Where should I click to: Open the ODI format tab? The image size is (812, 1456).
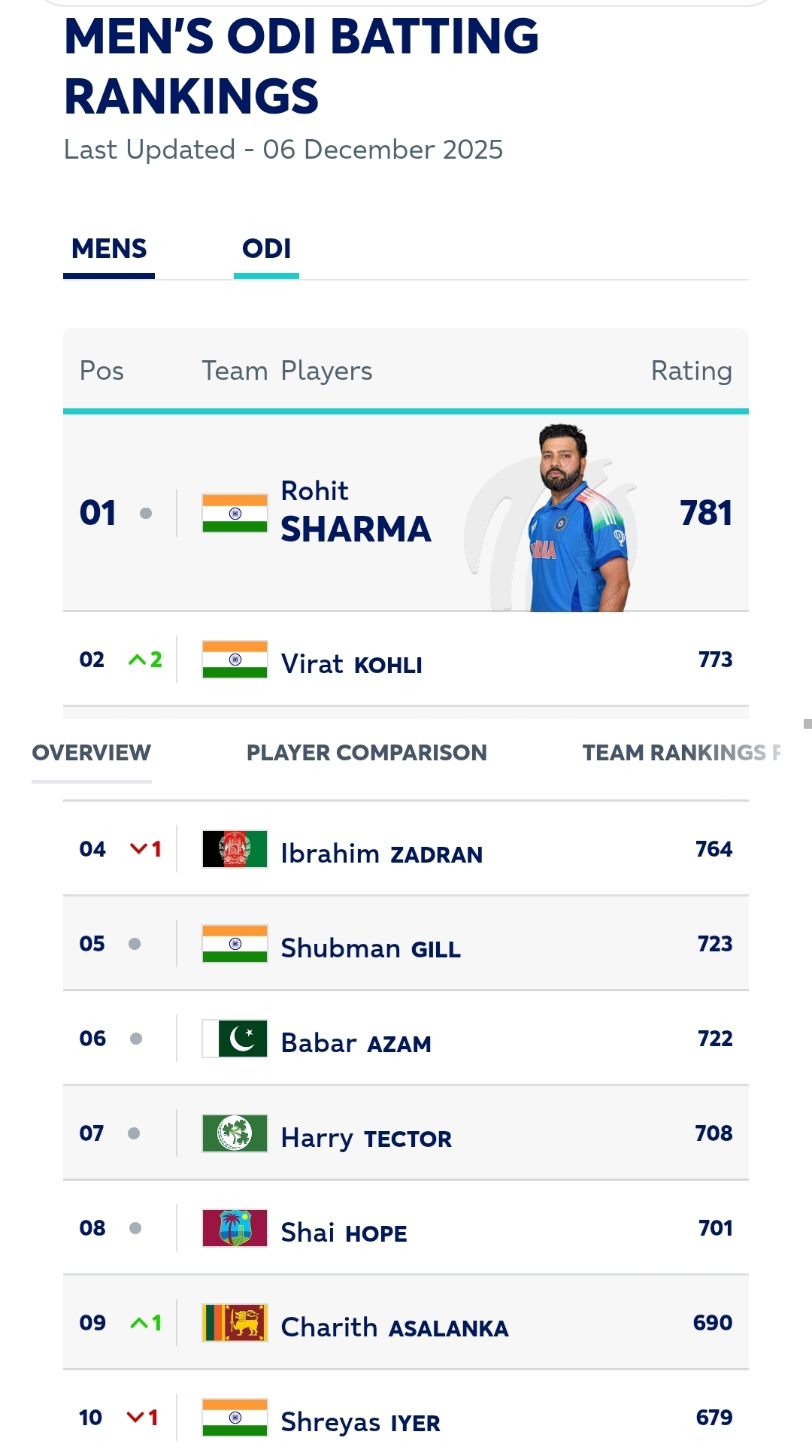[267, 248]
